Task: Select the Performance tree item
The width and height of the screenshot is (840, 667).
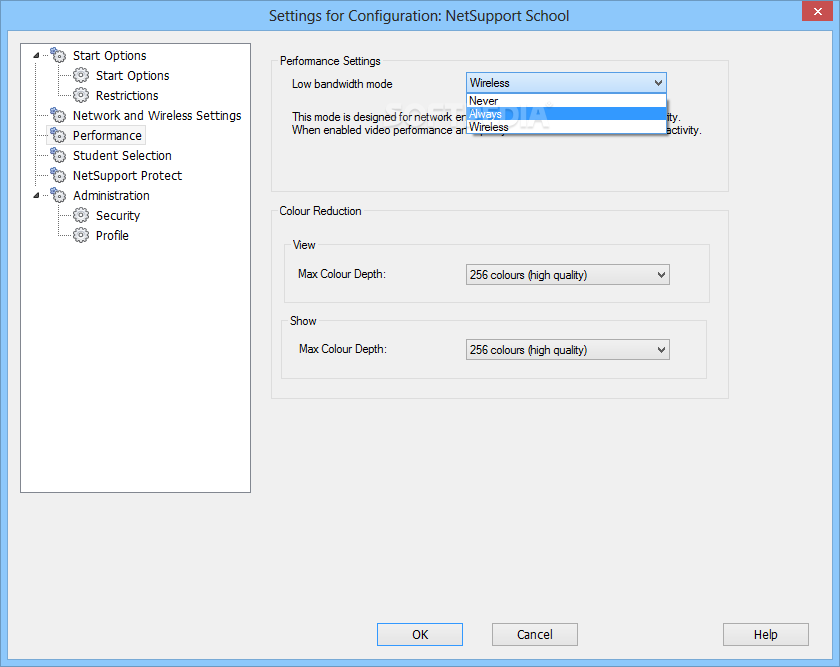Action: (107, 136)
